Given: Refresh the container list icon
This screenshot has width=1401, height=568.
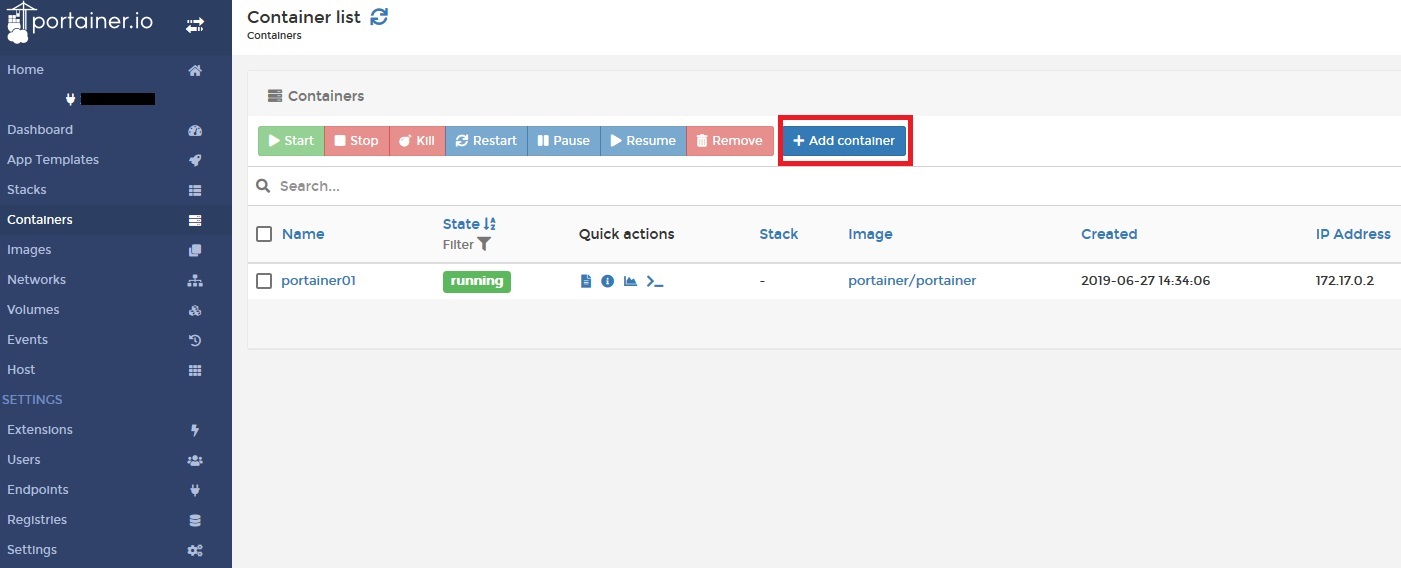Looking at the screenshot, I should coord(379,16).
